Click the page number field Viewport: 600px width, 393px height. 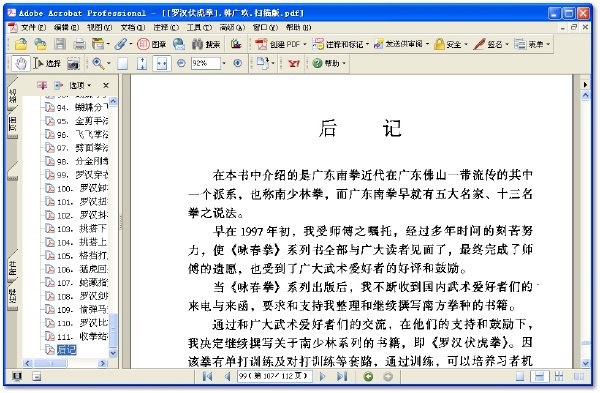tap(274, 377)
